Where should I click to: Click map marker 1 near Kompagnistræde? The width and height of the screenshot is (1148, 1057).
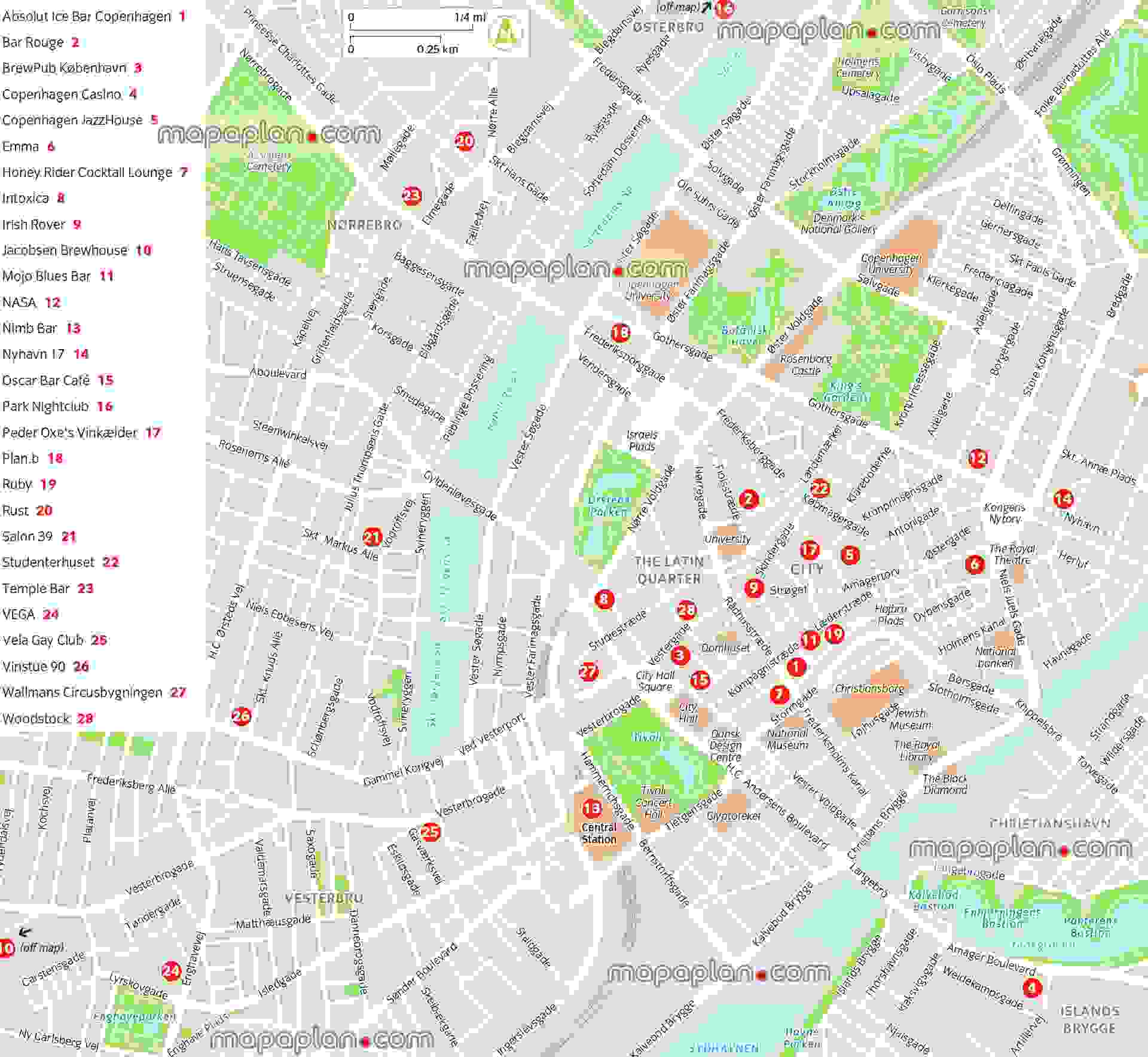796,666
